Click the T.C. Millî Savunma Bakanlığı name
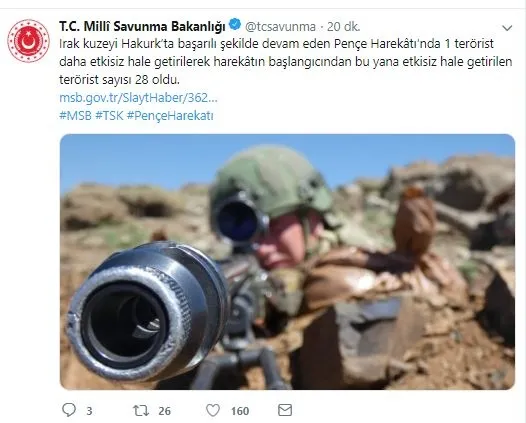526x423 pixels. pyautogui.click(x=142, y=27)
